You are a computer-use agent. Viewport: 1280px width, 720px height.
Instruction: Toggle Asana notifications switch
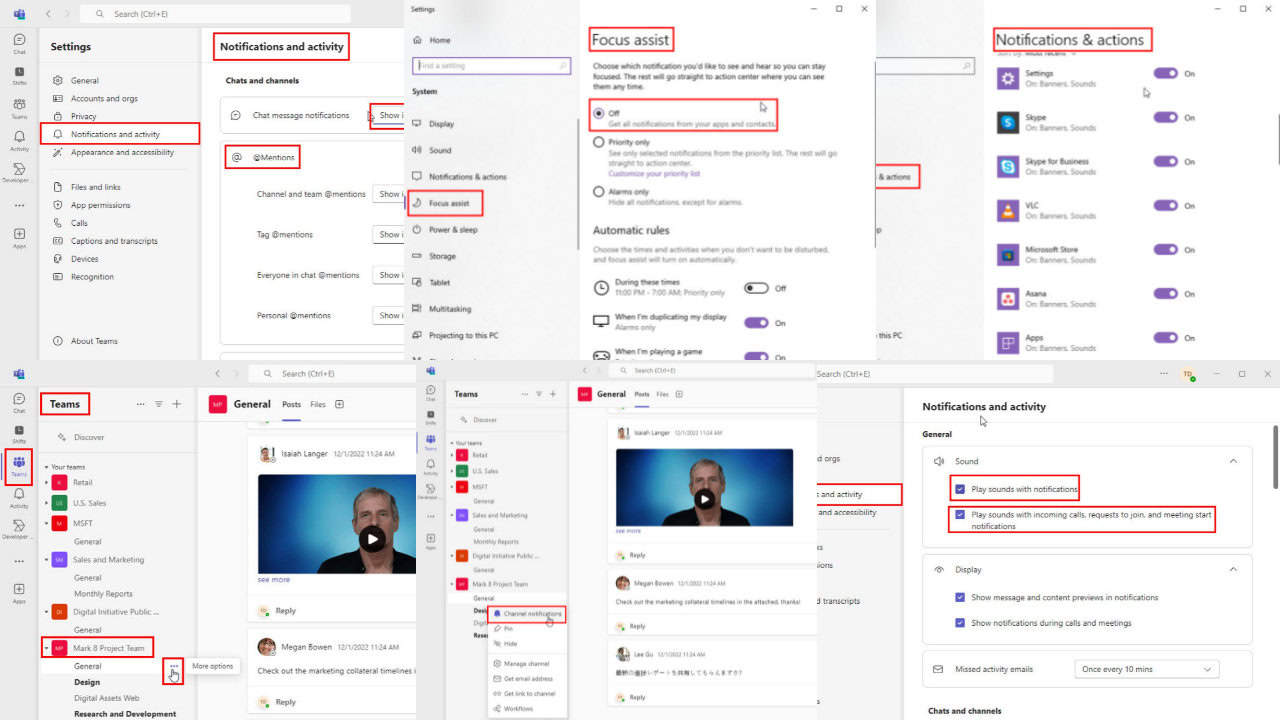pos(1165,293)
